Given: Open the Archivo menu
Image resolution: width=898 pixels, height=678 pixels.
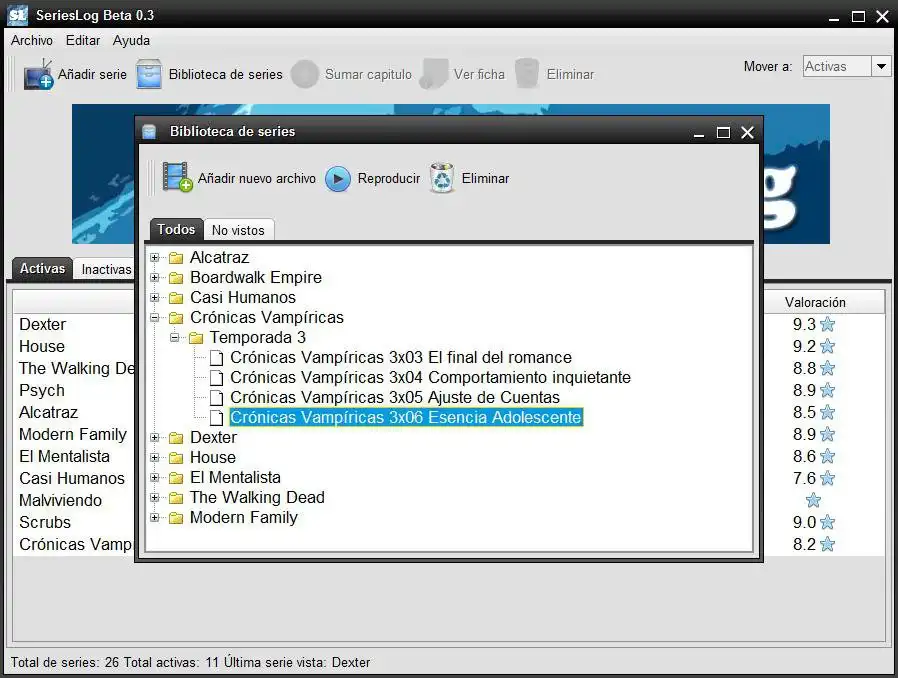Looking at the screenshot, I should tap(31, 41).
